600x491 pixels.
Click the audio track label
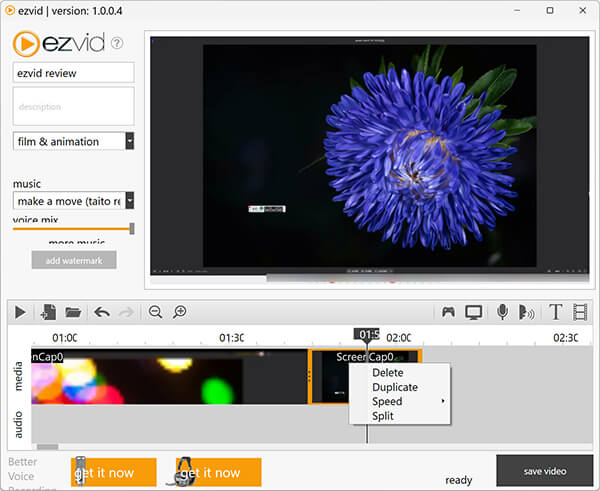(x=18, y=424)
